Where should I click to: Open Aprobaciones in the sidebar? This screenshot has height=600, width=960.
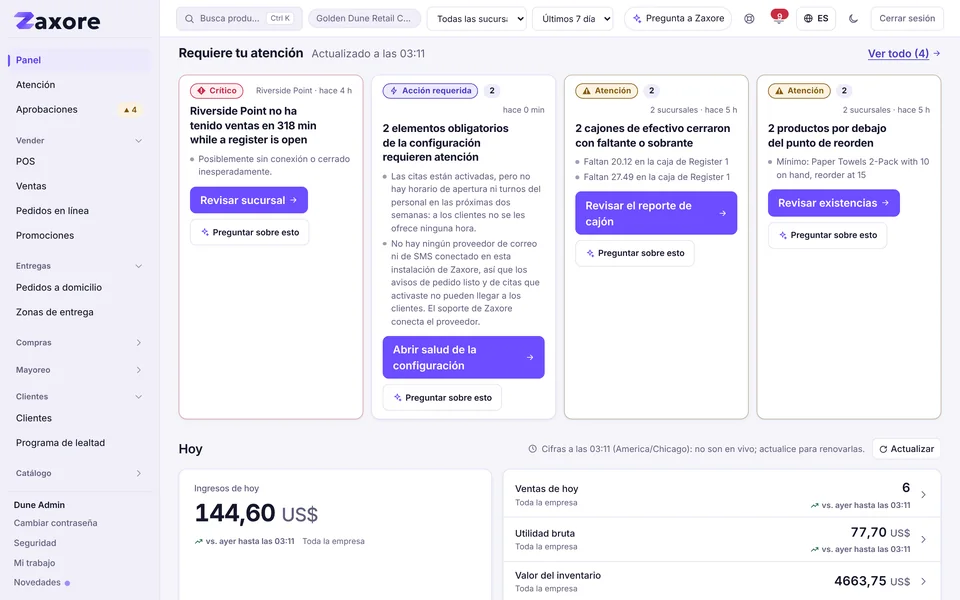click(80, 110)
